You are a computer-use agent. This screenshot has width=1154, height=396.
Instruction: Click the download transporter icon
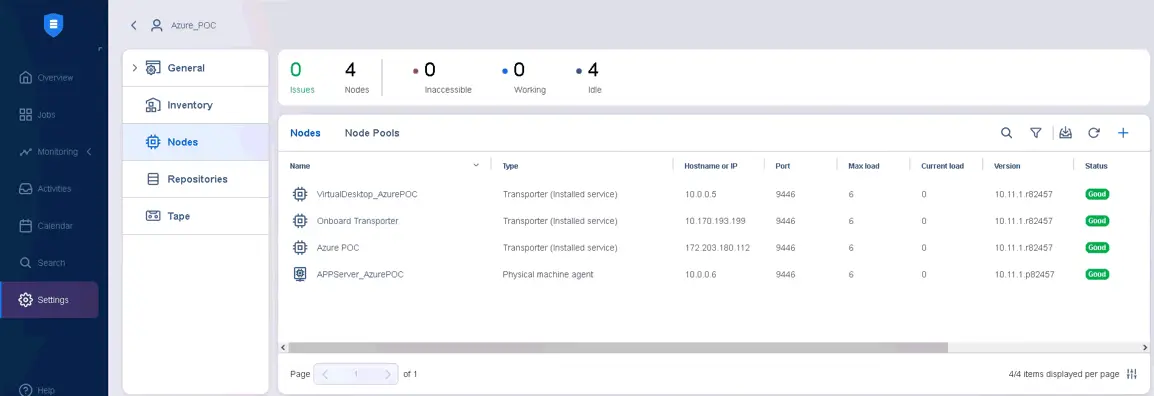1065,133
